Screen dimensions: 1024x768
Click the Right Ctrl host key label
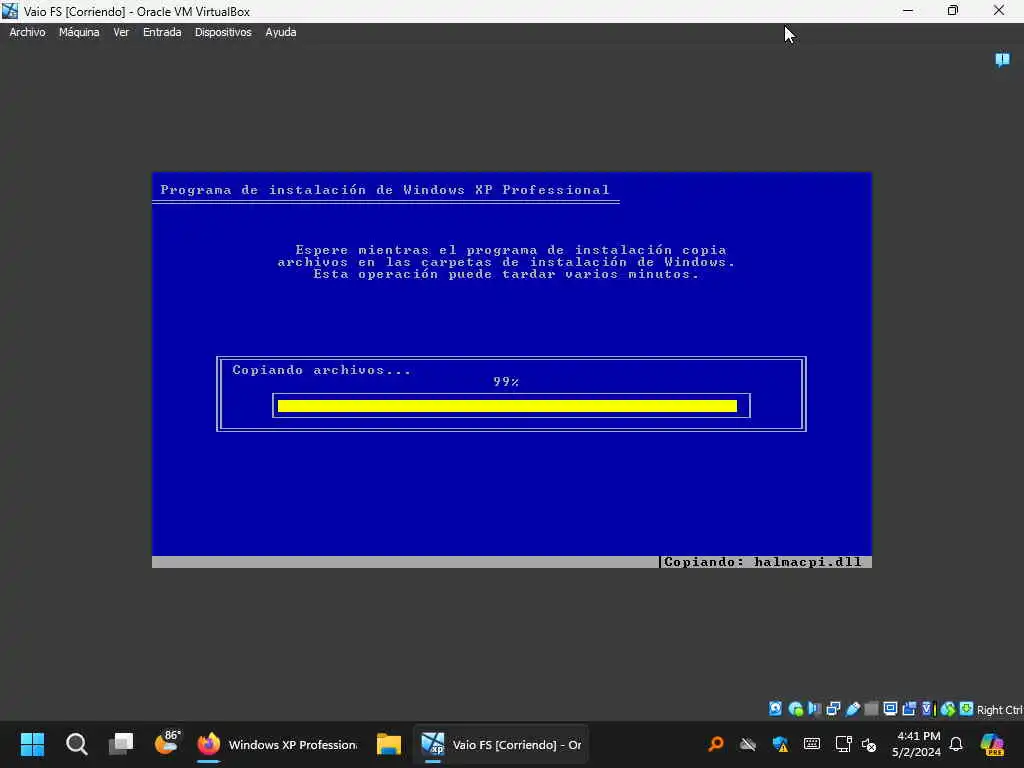tap(999, 710)
